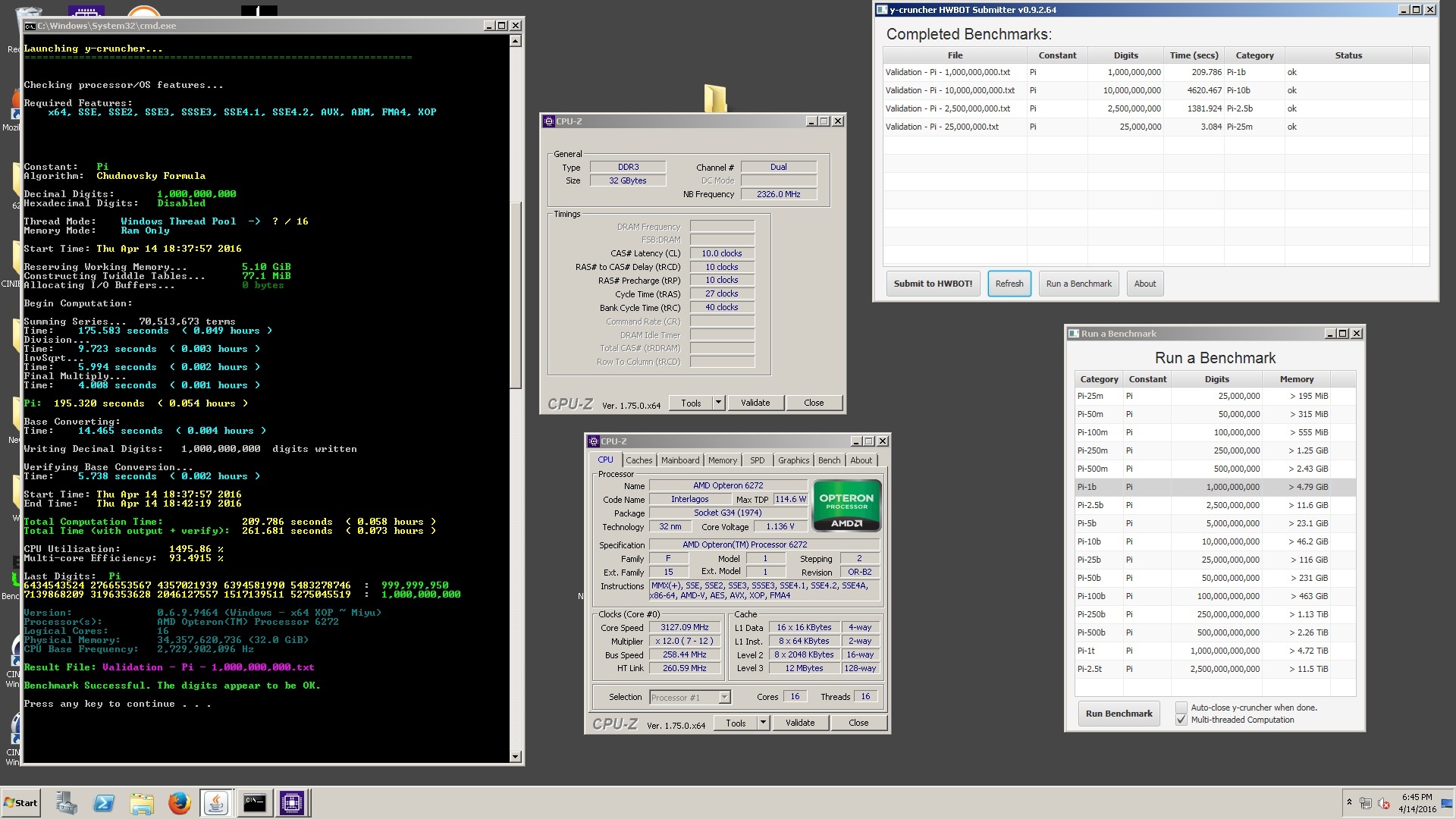The image size is (1456, 819).
Task: Click the CPU-Z CPU window title icon
Action: pyautogui.click(x=594, y=441)
